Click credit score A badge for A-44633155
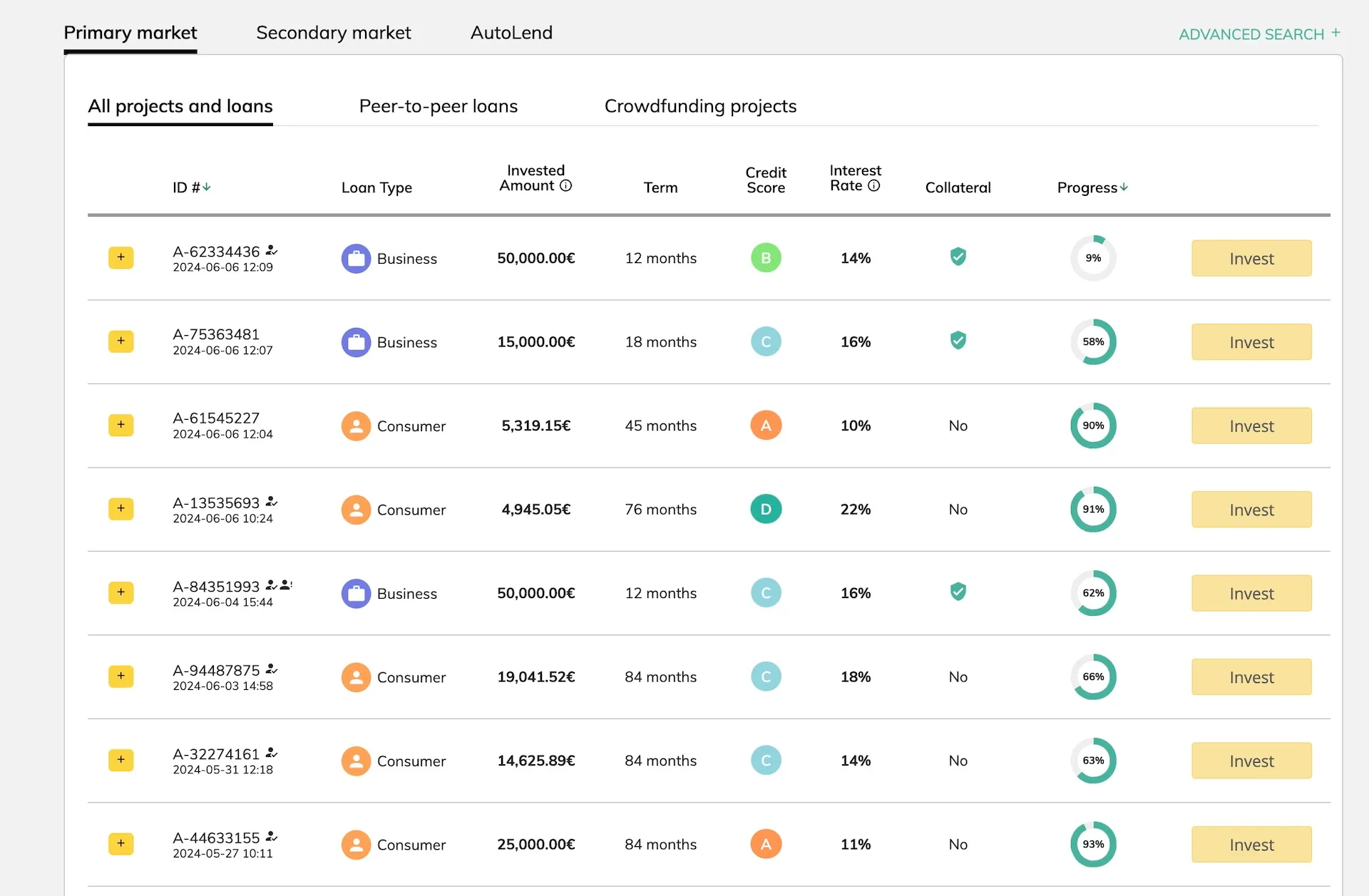The height and width of the screenshot is (896, 1369). [x=766, y=844]
